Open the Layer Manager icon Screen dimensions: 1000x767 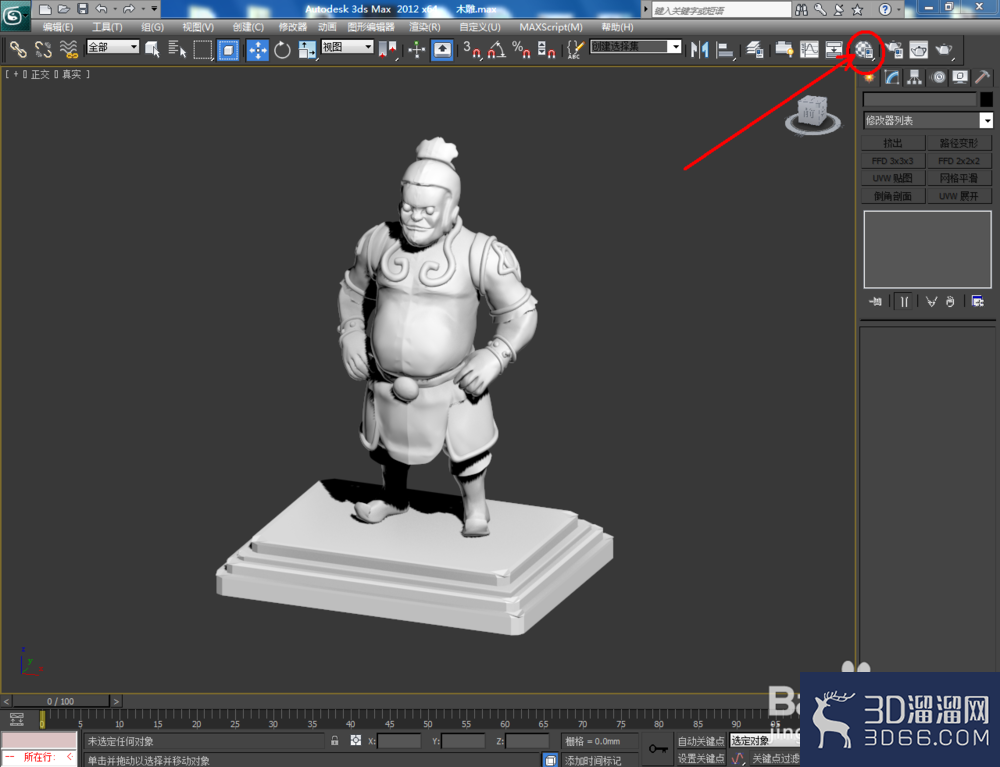coord(755,50)
